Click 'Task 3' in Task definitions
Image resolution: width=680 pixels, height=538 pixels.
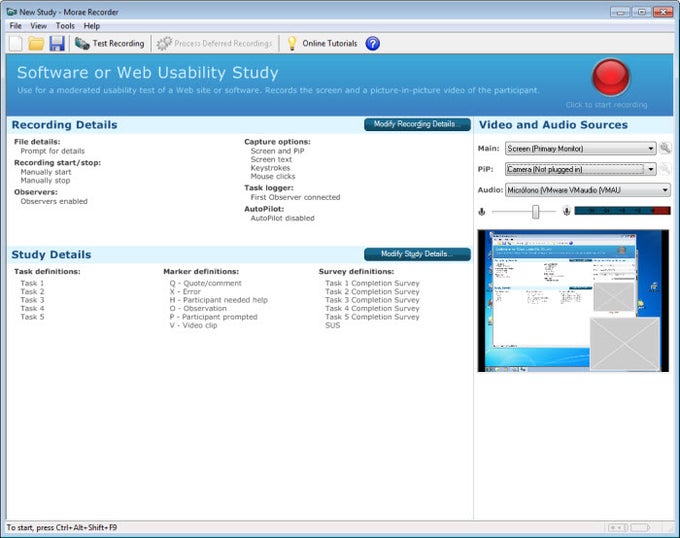point(32,300)
